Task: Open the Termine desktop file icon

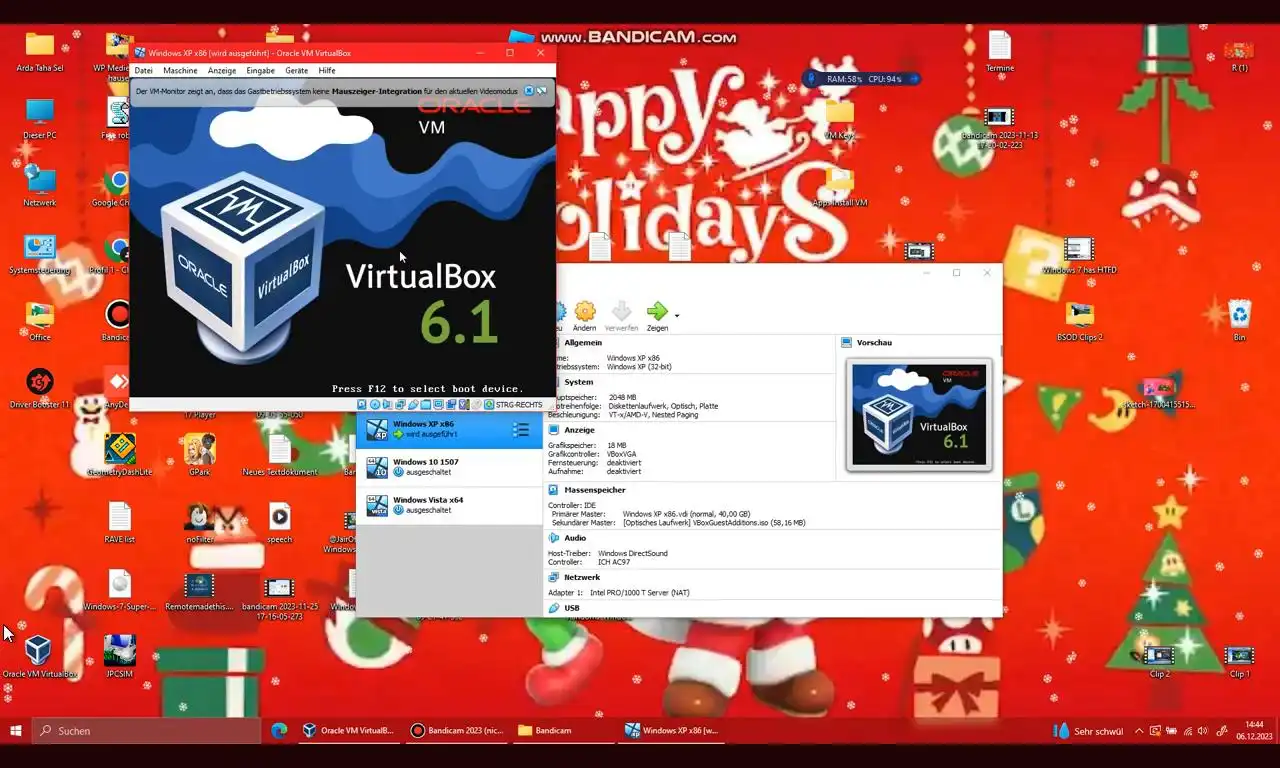Action: click(x=1000, y=52)
